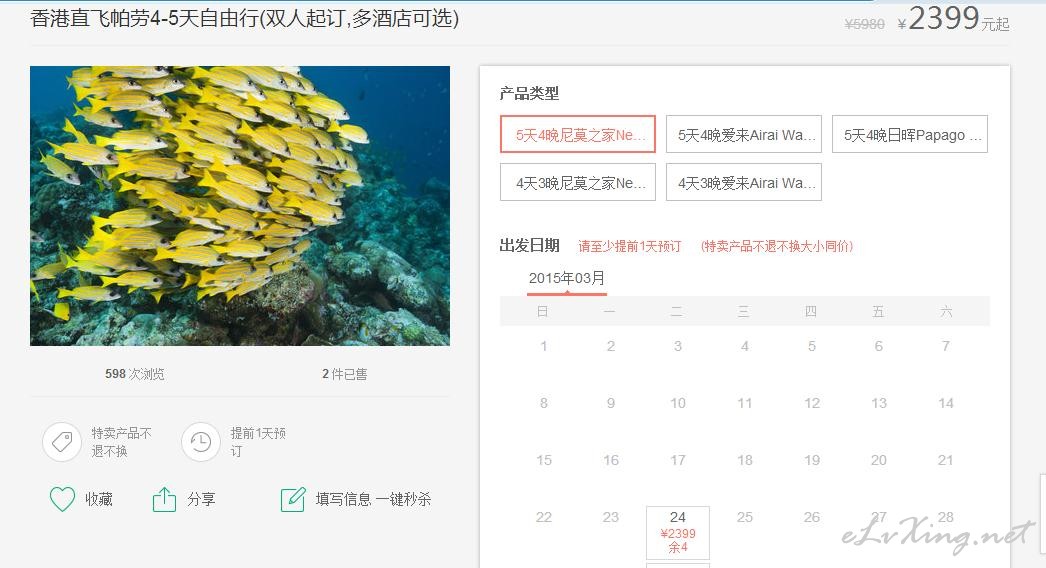This screenshot has width=1046, height=568.
Task: Click the heart favorite icon
Action: click(63, 499)
